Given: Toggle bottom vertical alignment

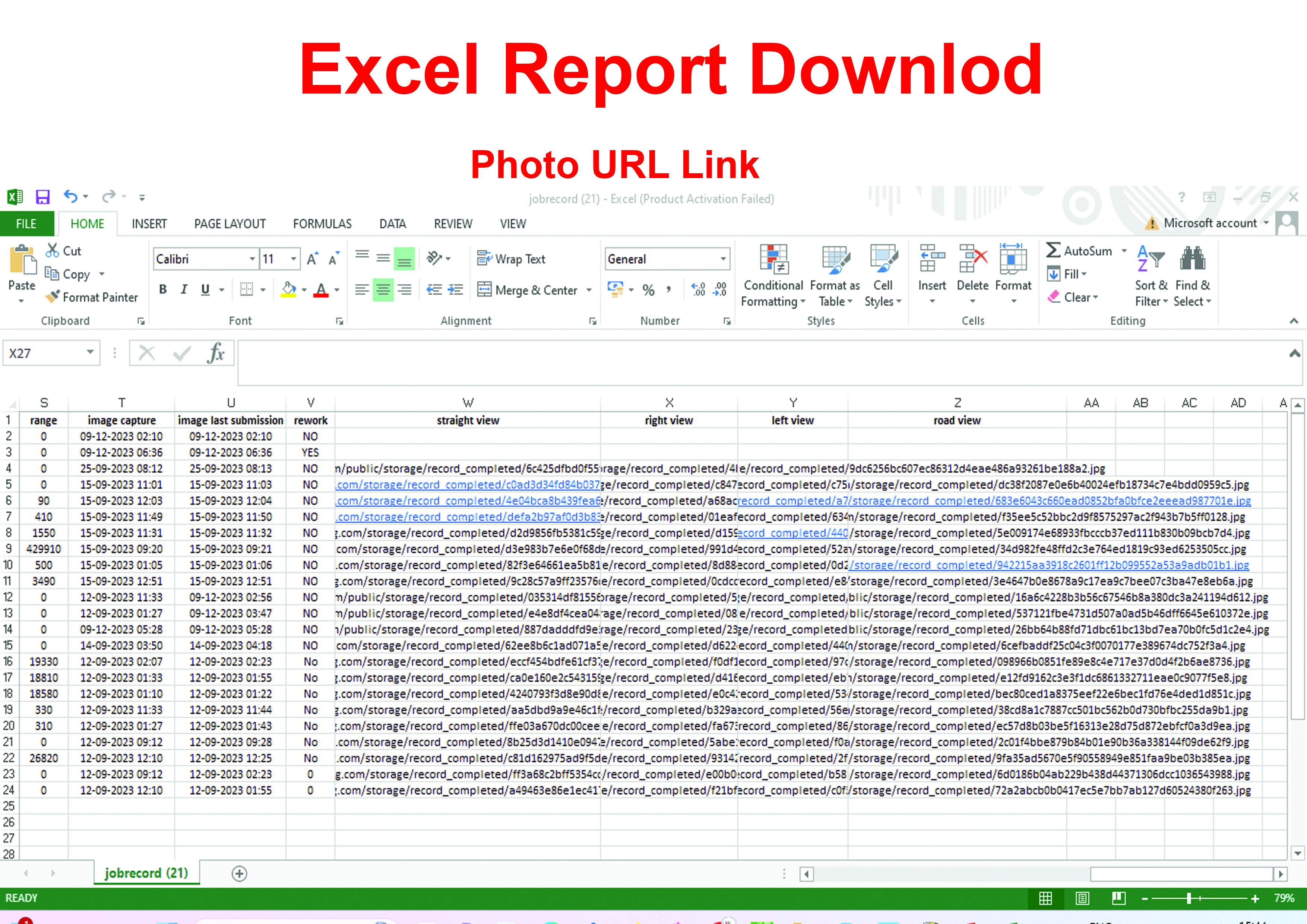Looking at the screenshot, I should pos(404,259).
